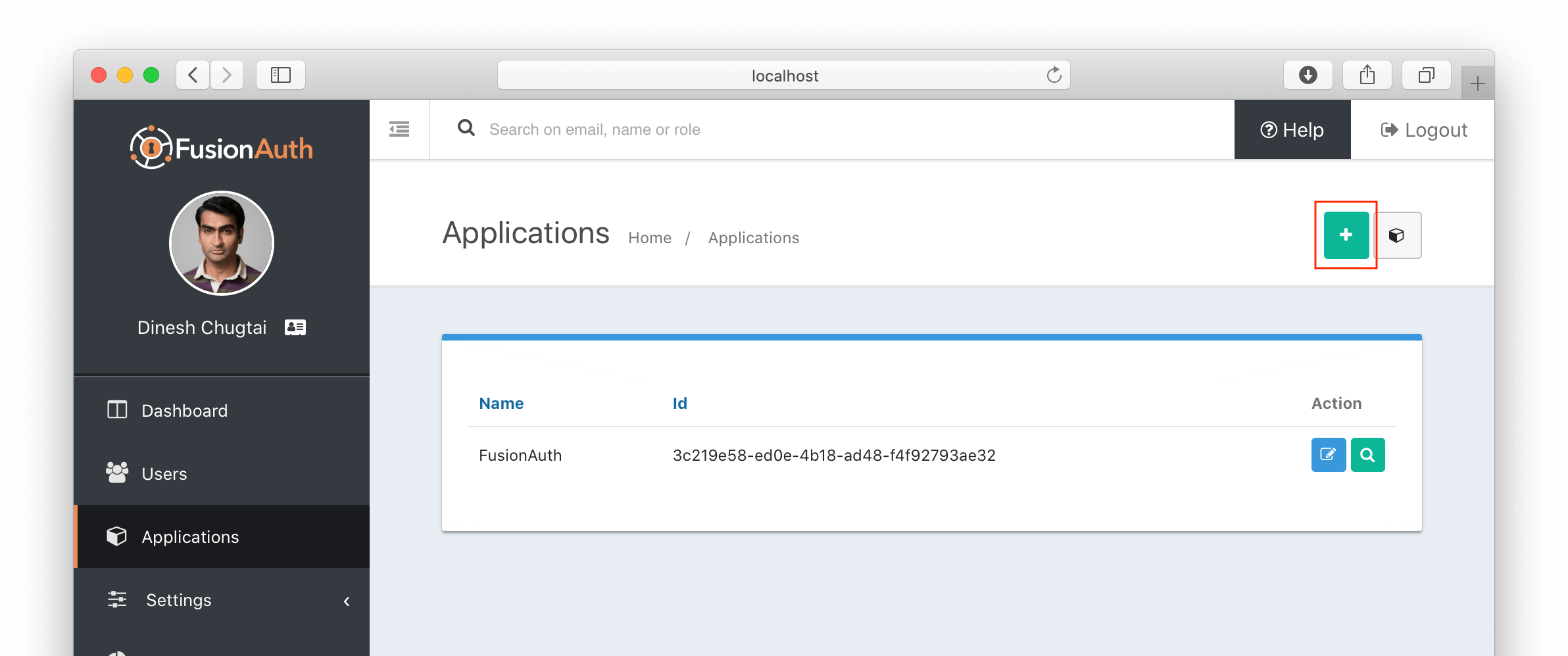Click inside the email search field

click(x=658, y=129)
